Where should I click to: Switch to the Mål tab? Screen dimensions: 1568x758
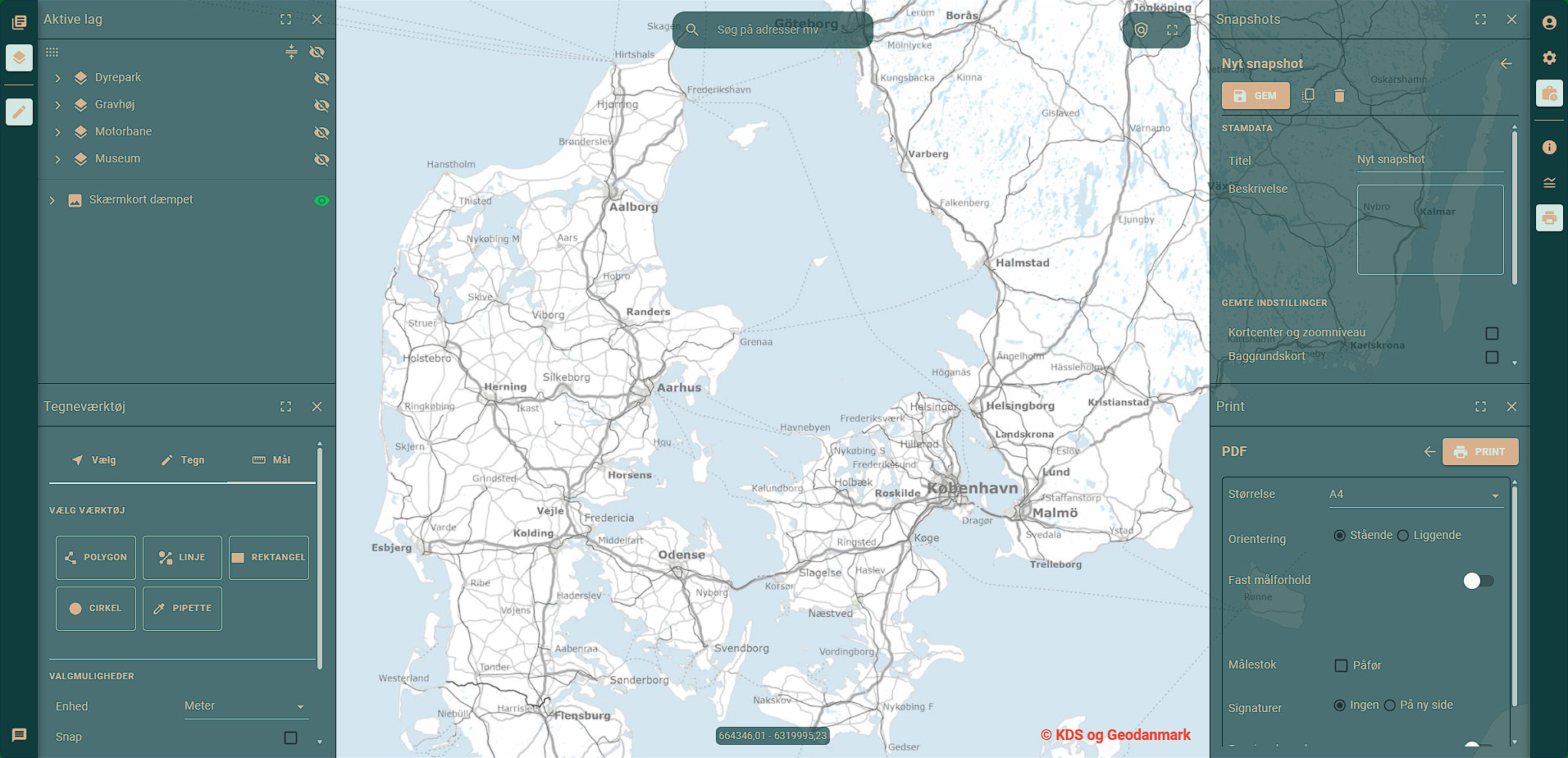(271, 460)
